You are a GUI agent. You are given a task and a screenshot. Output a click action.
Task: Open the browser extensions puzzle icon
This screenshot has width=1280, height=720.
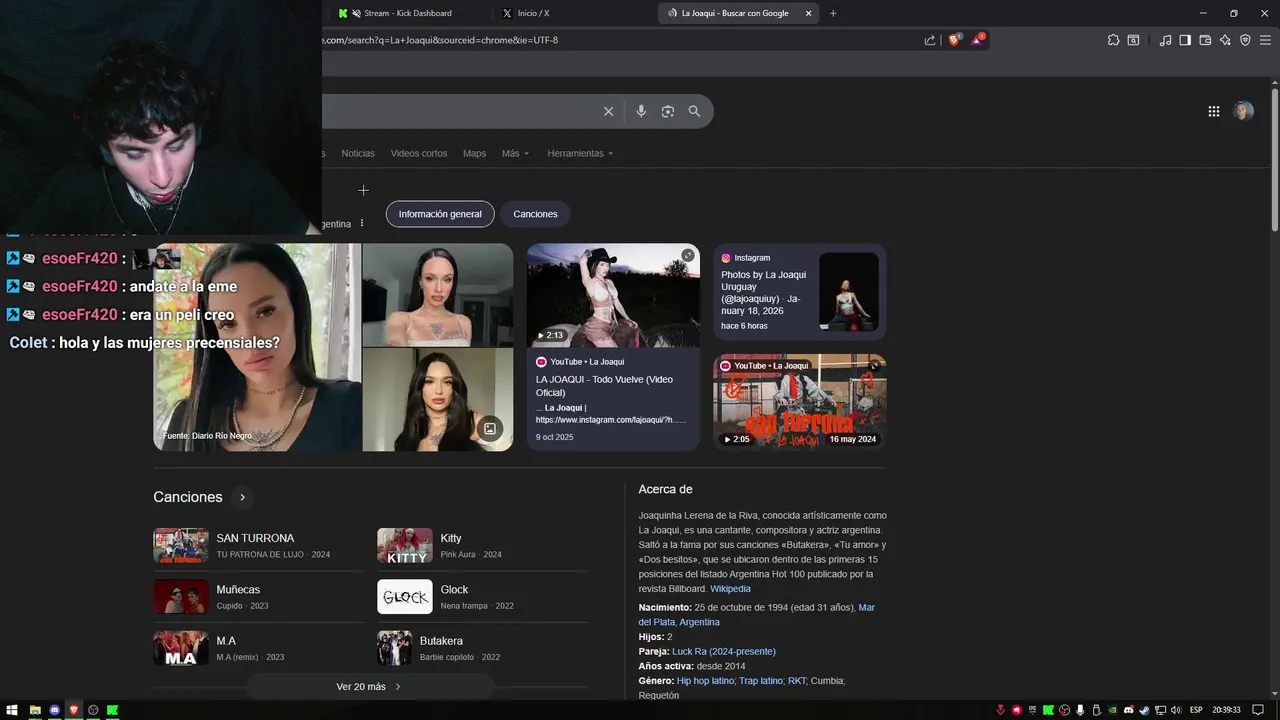1113,40
